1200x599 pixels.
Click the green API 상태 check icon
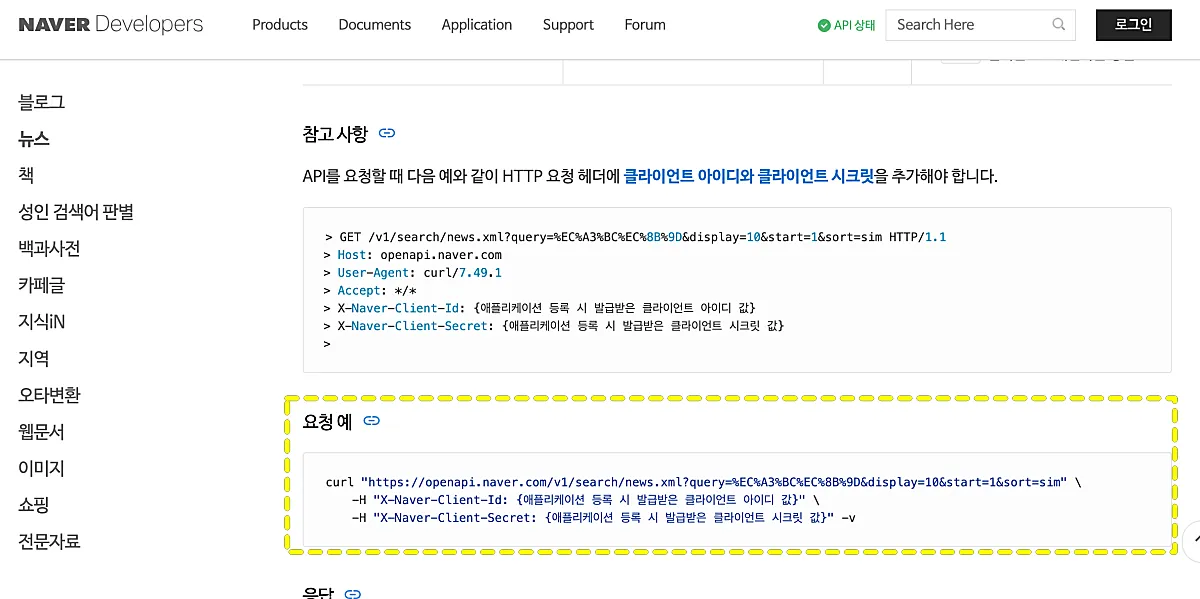coord(824,25)
